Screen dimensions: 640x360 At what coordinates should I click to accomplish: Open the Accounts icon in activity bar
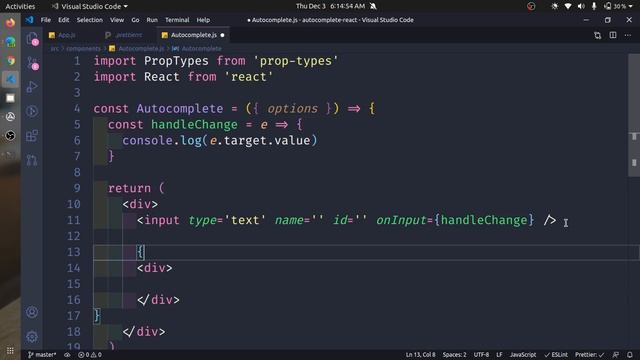tap(32, 312)
